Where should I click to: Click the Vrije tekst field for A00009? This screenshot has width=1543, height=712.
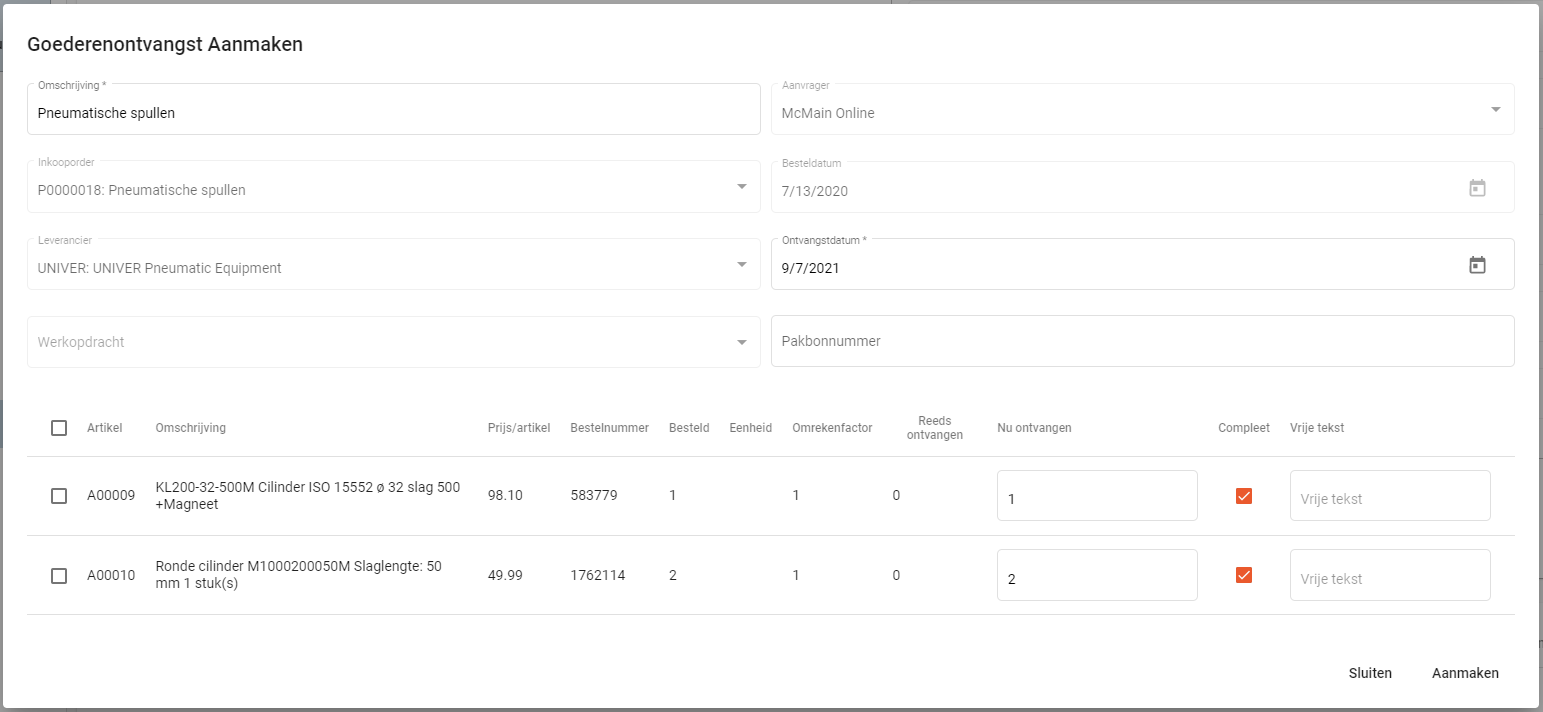(x=1389, y=497)
